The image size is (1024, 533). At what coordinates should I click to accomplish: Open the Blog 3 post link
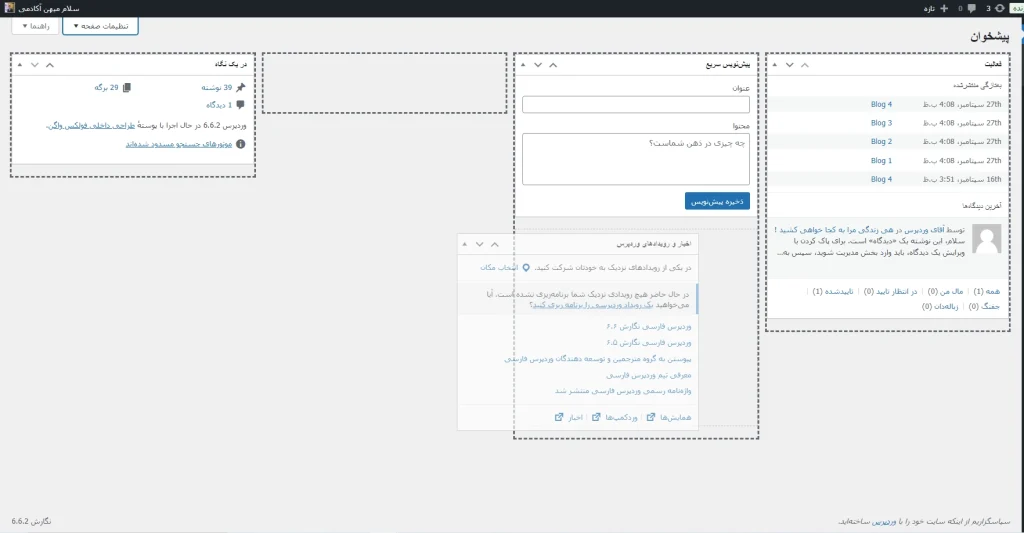(881, 123)
